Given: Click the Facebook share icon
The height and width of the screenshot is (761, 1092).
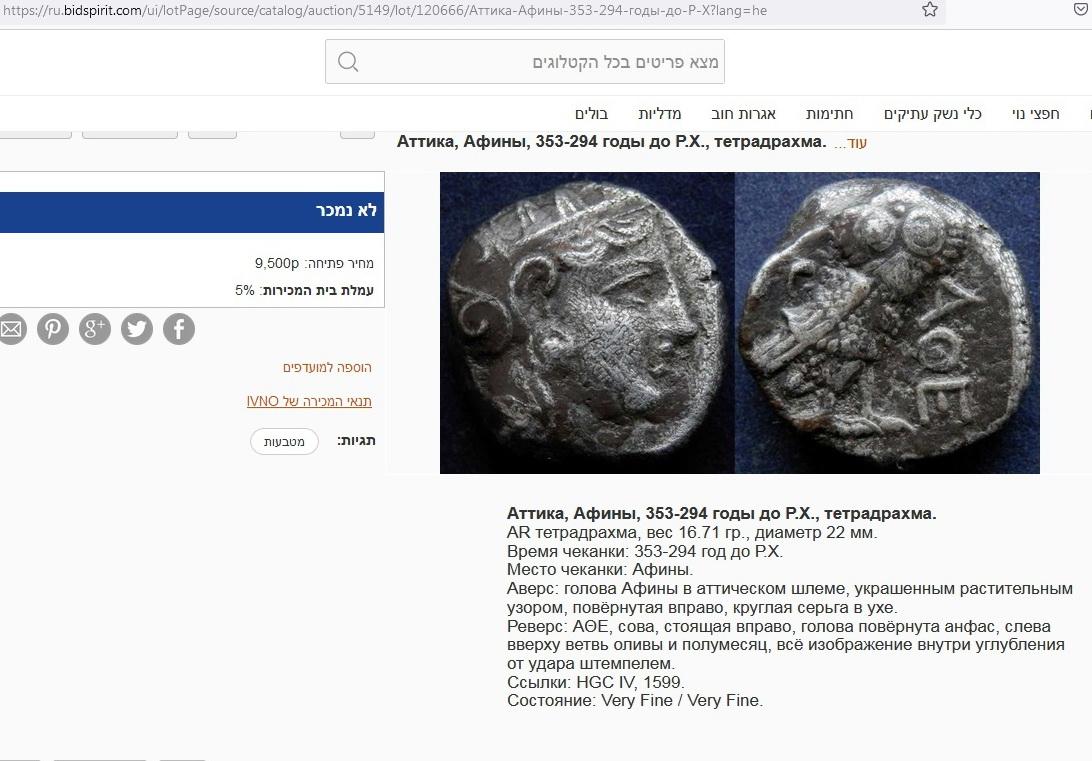Looking at the screenshot, I should click(179, 329).
